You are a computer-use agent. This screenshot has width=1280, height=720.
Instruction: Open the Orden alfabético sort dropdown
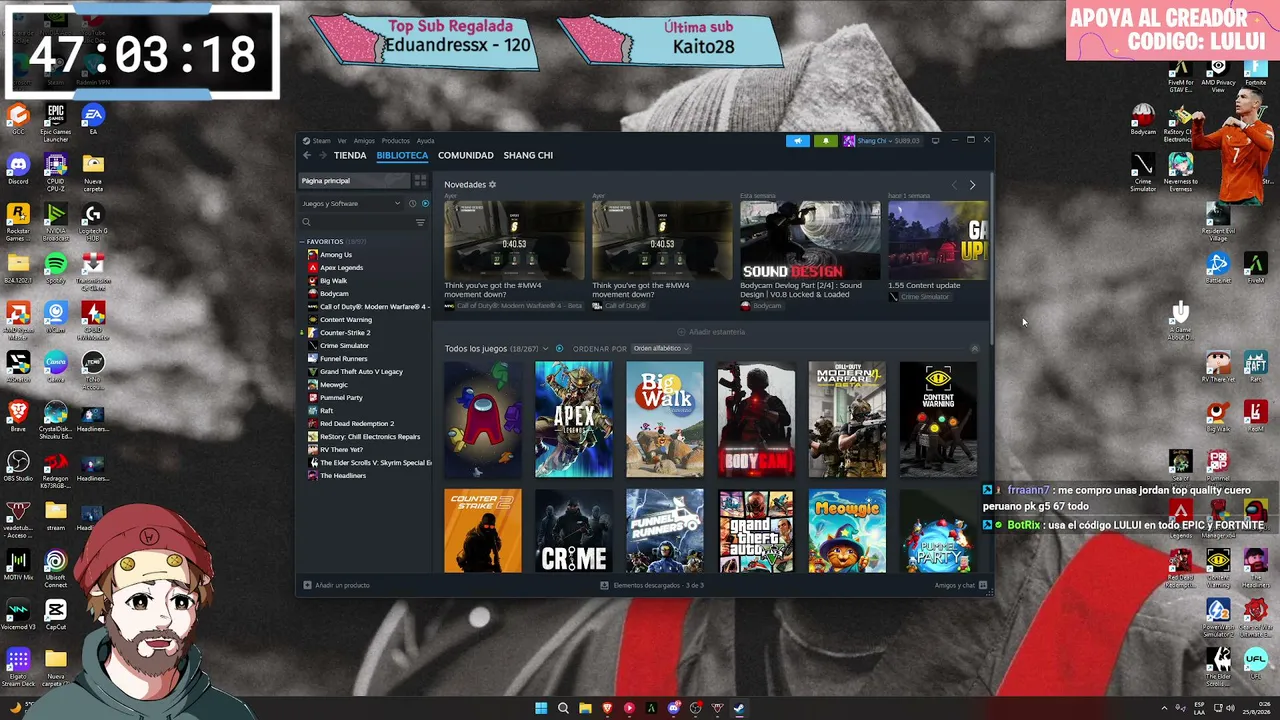(x=661, y=348)
